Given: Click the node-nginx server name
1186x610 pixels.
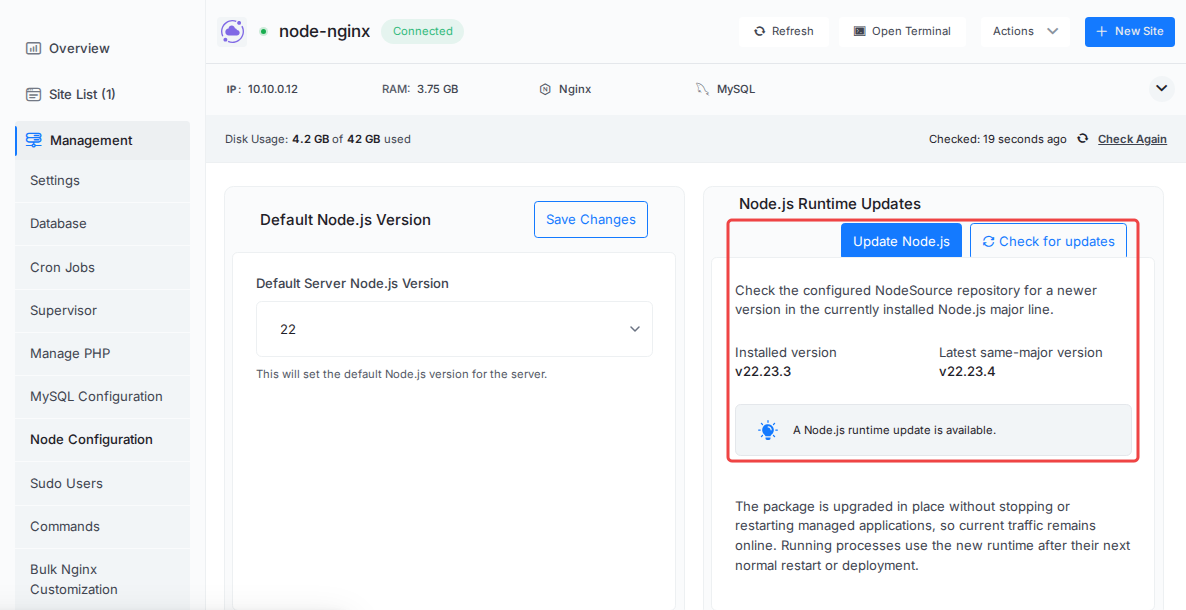Looking at the screenshot, I should pos(324,32).
